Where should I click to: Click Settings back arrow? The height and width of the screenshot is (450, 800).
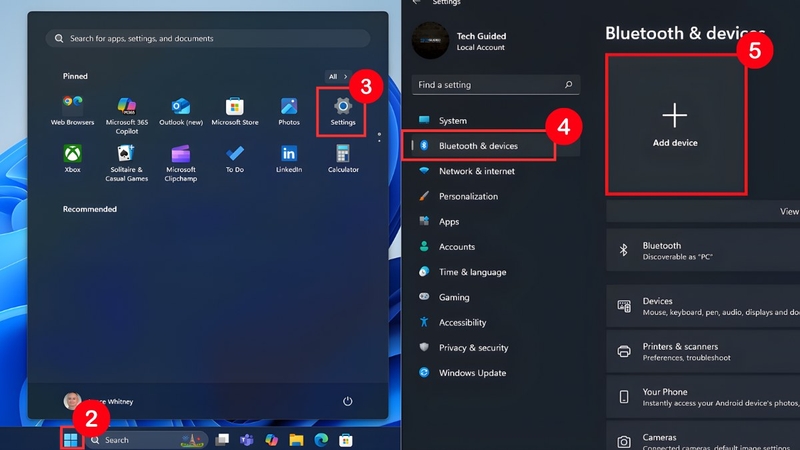417,2
